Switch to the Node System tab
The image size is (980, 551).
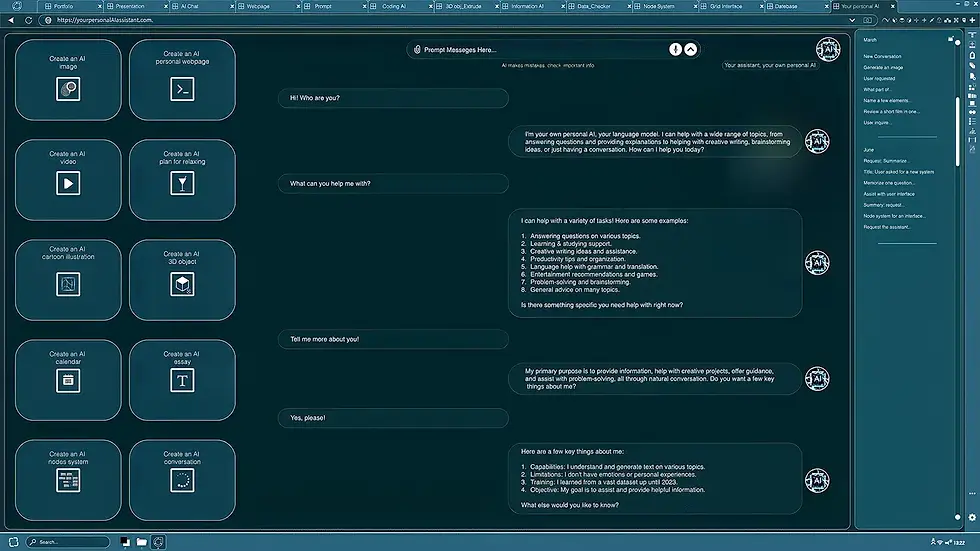click(664, 6)
